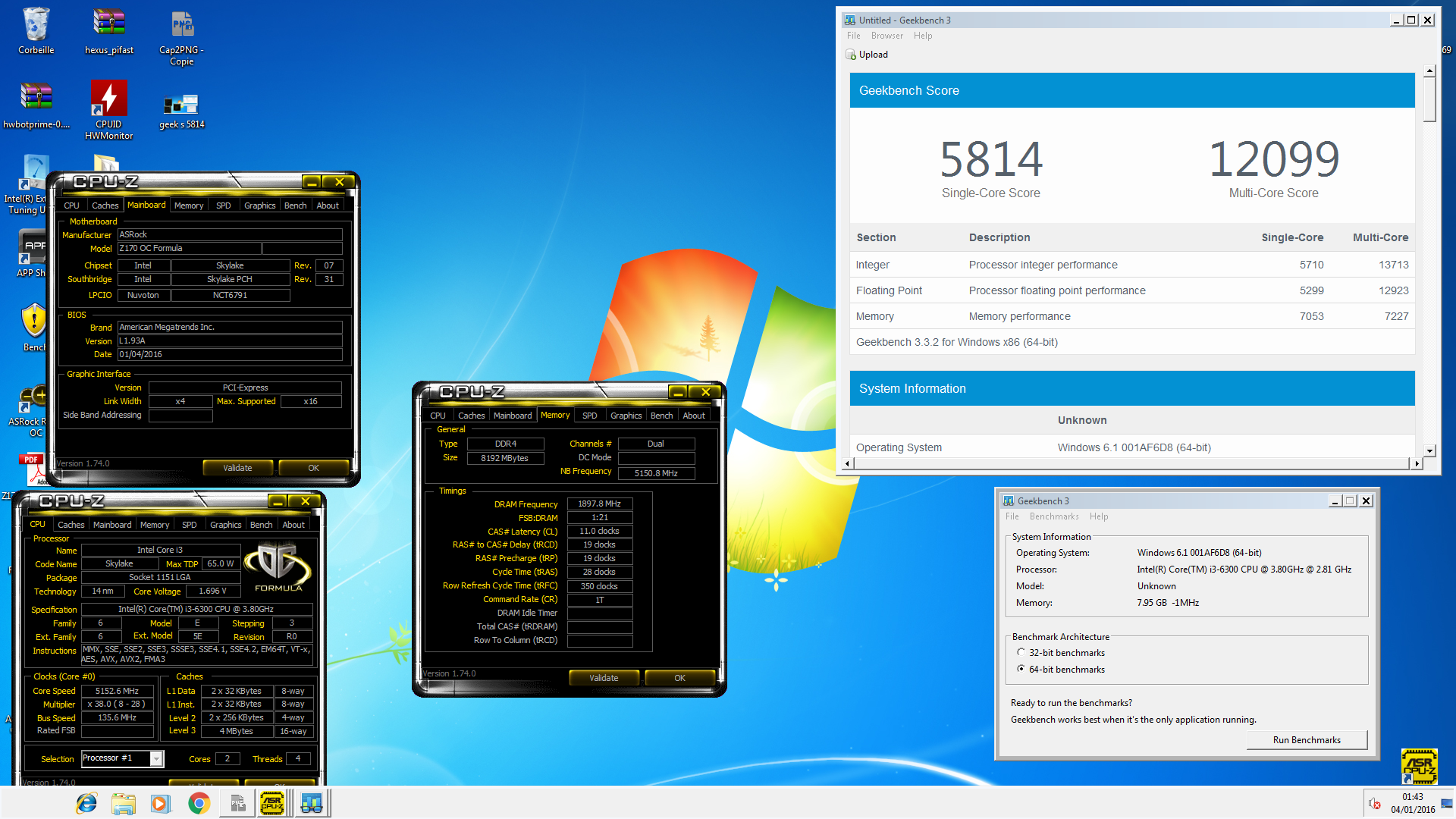
Task: Click the tray volume icon
Action: (1375, 803)
